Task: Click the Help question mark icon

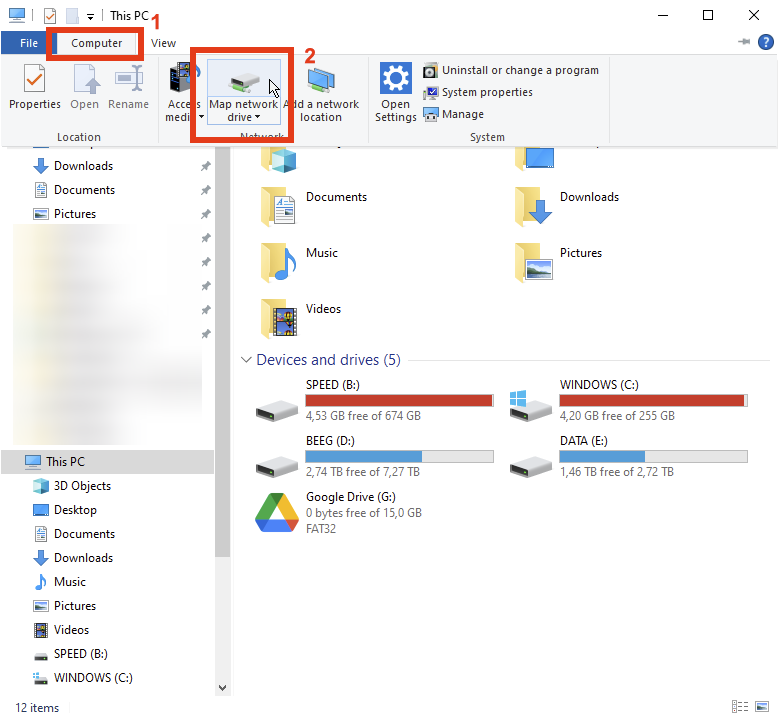Action: [x=765, y=42]
